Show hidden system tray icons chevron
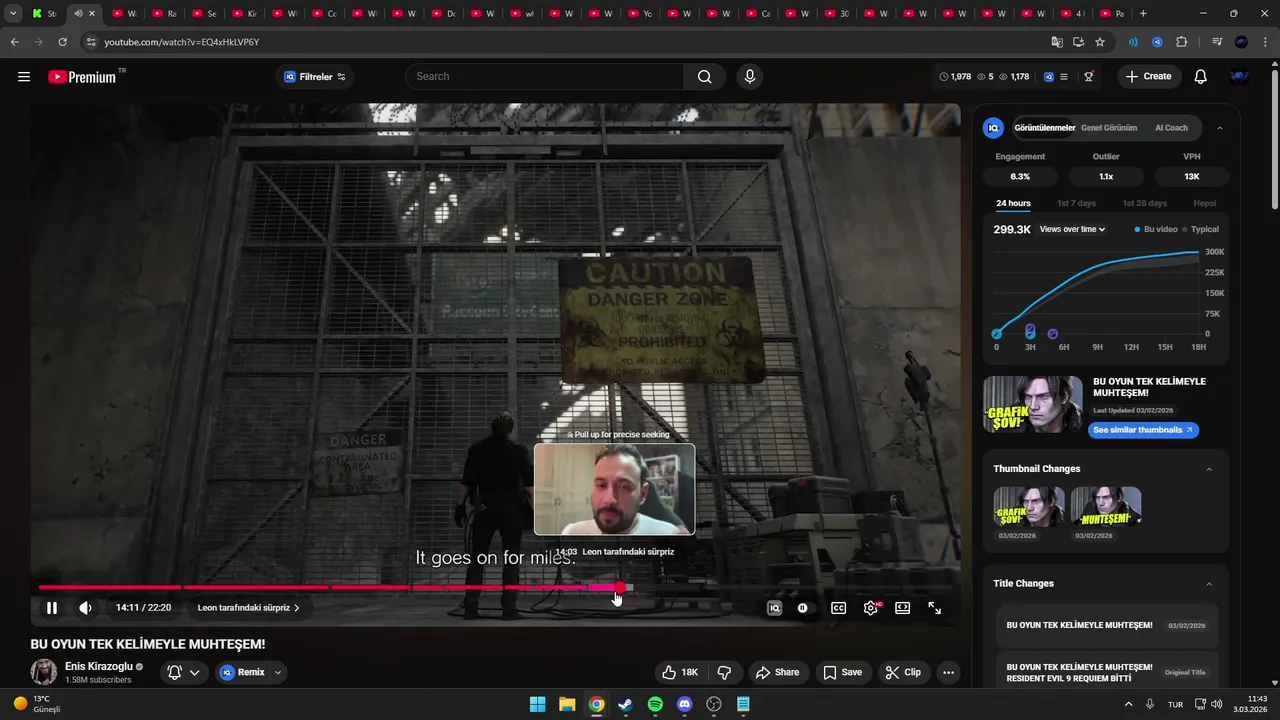The image size is (1280, 720). point(1129,704)
